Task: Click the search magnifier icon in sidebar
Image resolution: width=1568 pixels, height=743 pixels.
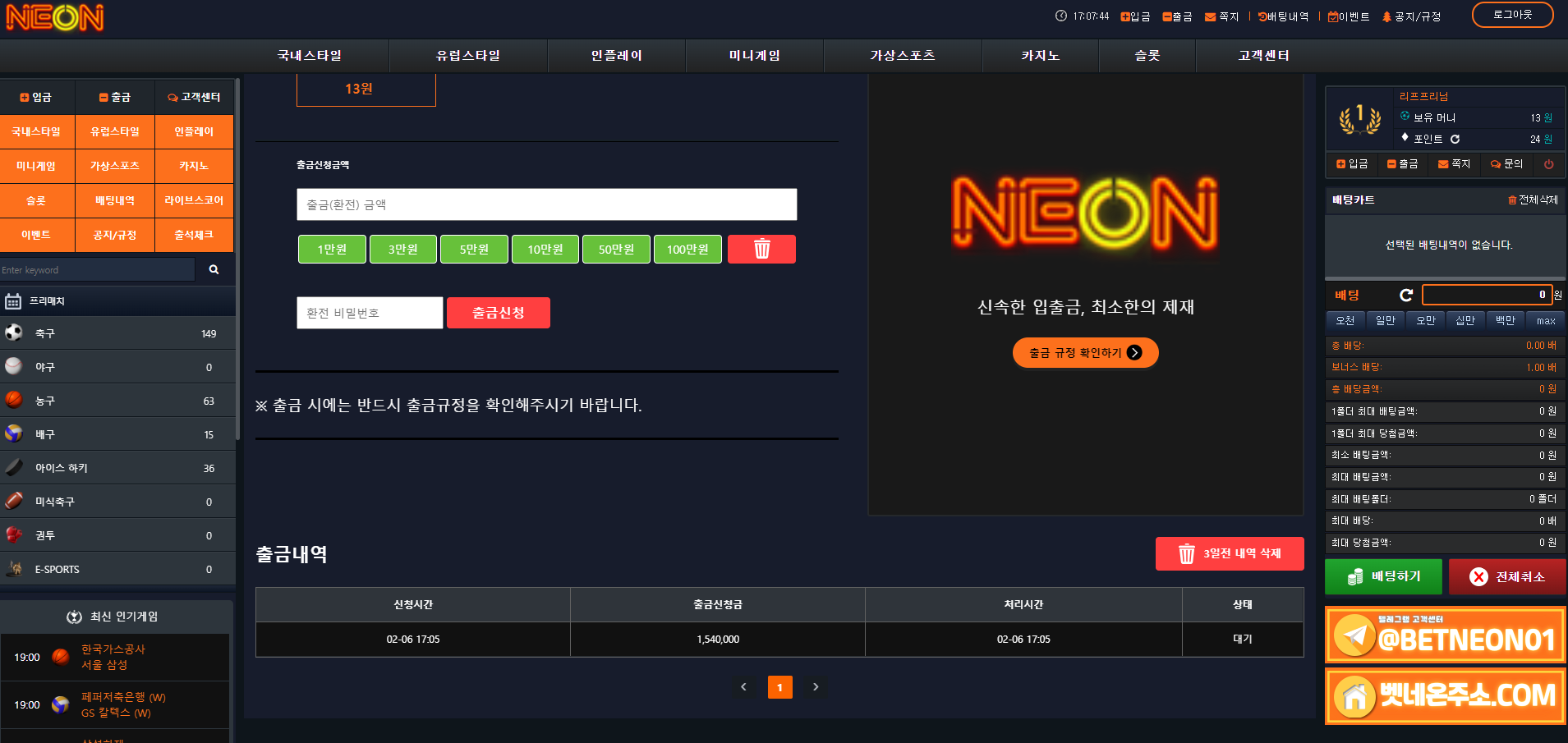Action: coord(214,269)
